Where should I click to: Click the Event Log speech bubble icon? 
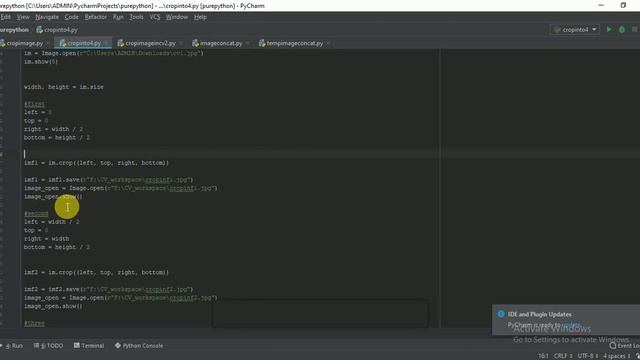click(613, 346)
